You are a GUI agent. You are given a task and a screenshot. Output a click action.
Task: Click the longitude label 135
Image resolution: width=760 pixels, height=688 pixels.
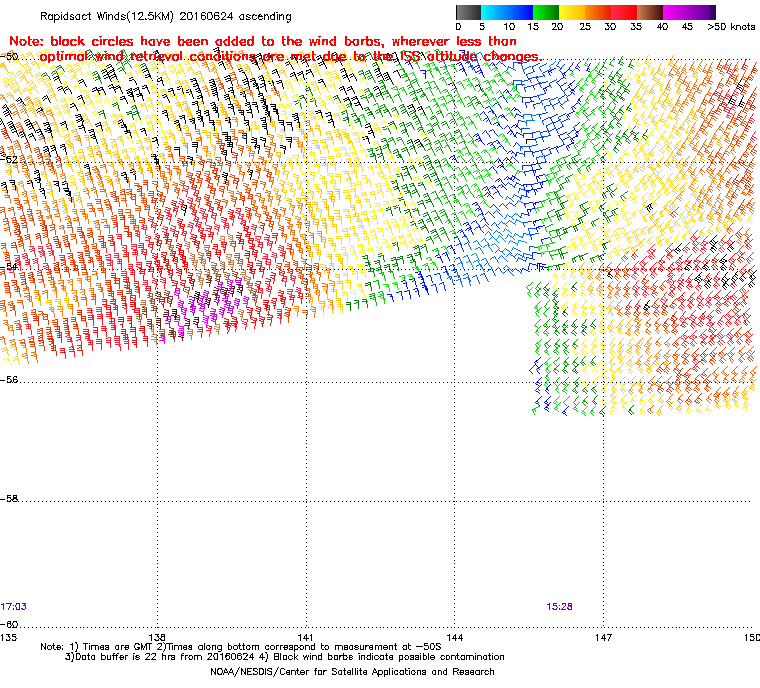(9, 637)
